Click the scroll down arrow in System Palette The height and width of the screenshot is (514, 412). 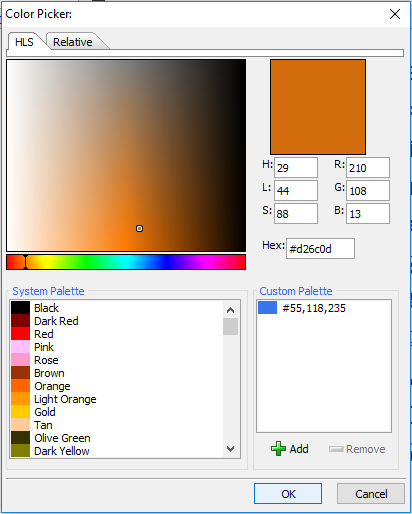(x=230, y=449)
